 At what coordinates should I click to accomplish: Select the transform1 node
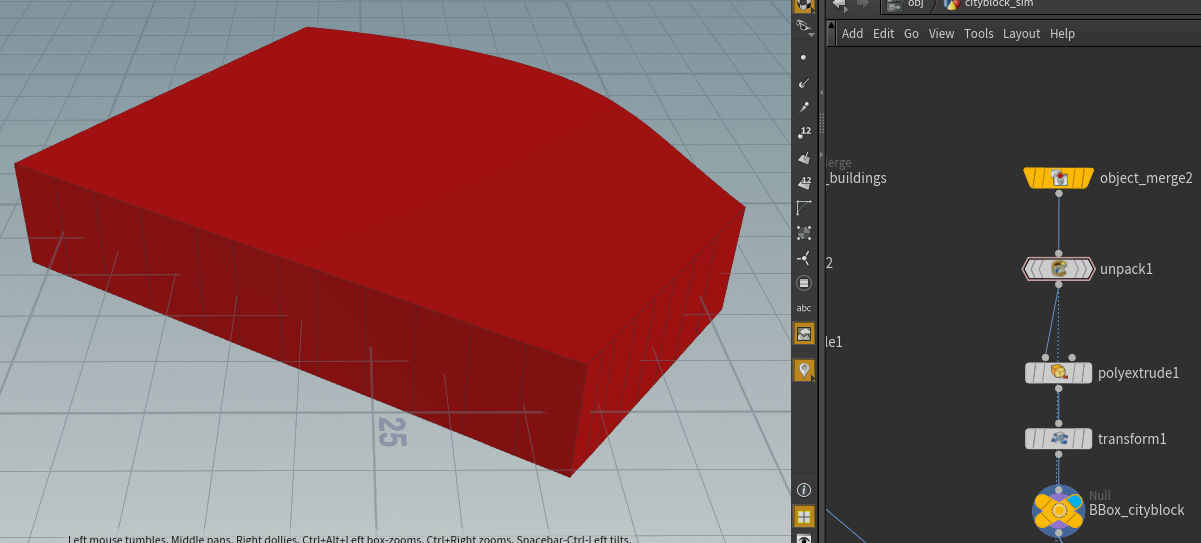tap(1059, 439)
